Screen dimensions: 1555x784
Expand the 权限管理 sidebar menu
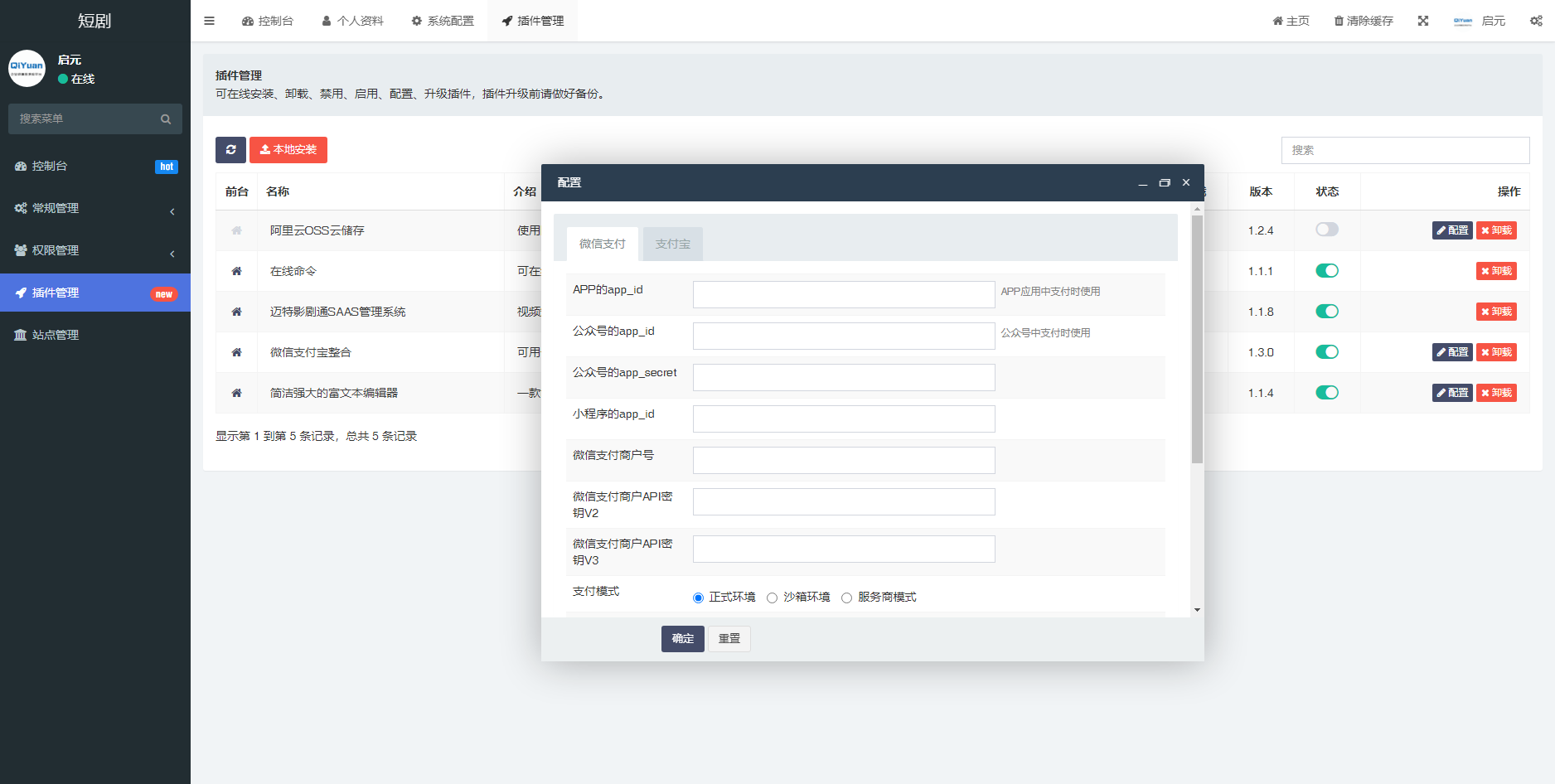[x=94, y=251]
